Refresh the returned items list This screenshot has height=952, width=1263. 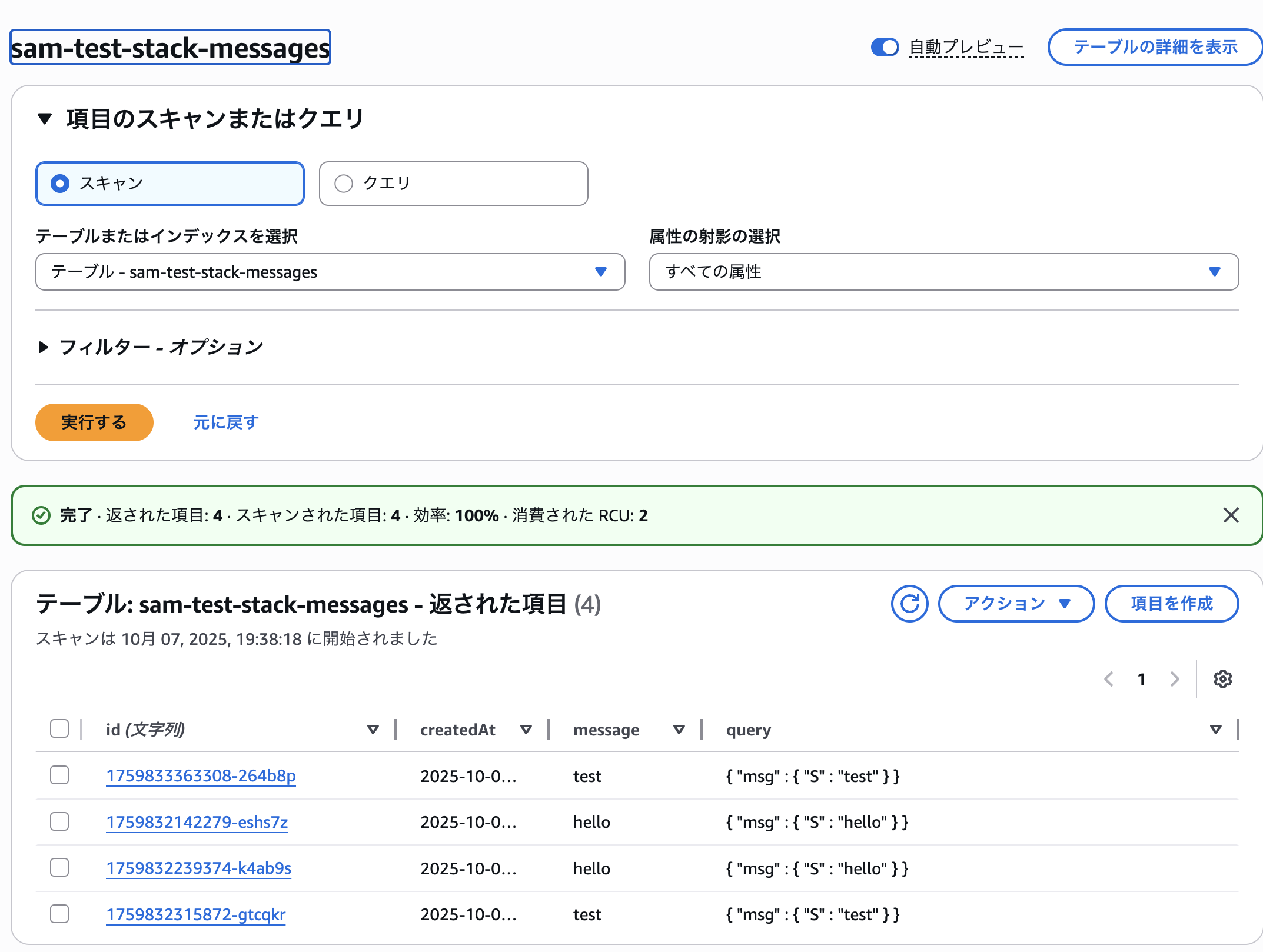pos(909,603)
